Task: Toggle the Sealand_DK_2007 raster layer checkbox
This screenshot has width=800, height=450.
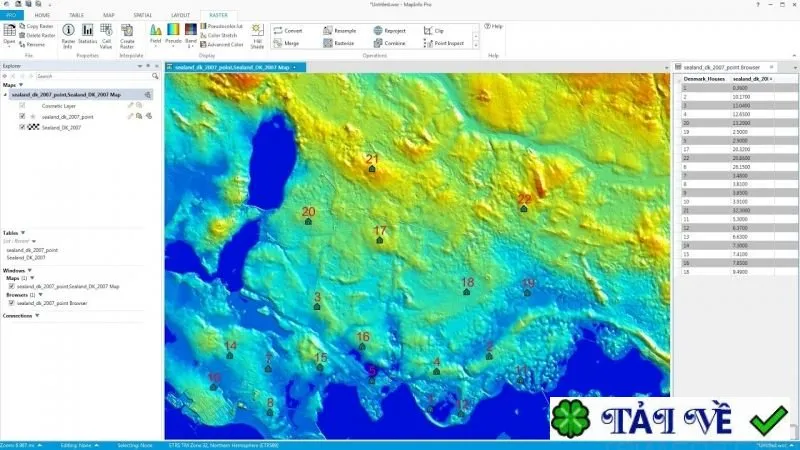Action: (22, 127)
